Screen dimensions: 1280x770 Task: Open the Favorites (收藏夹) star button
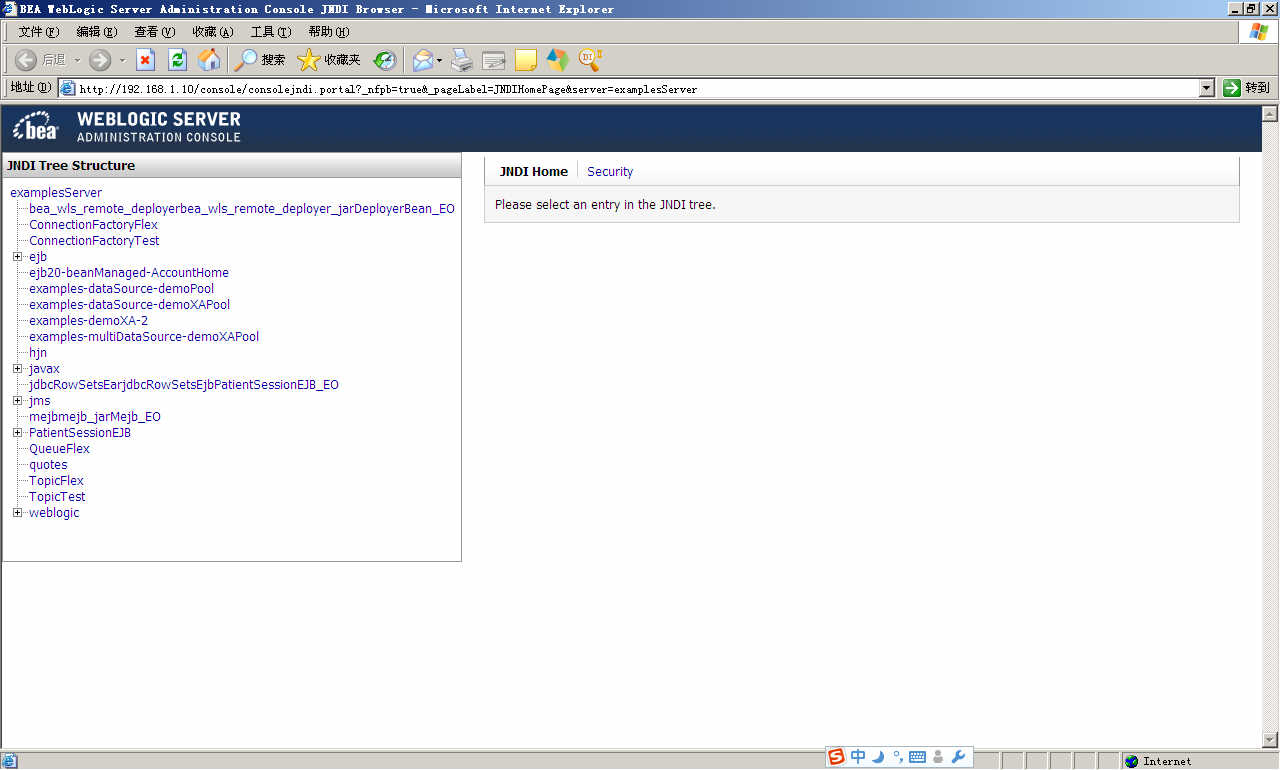[329, 60]
